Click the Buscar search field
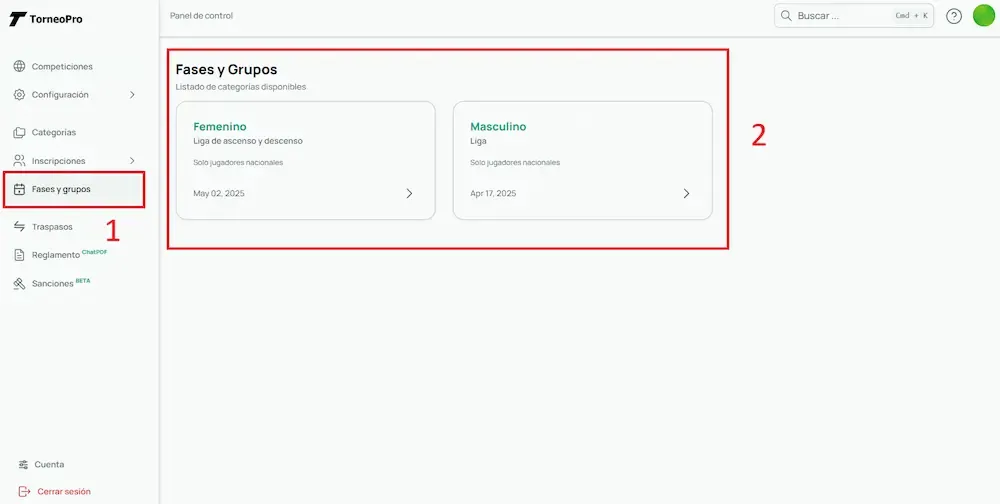This screenshot has height=504, width=1000. [x=840, y=16]
